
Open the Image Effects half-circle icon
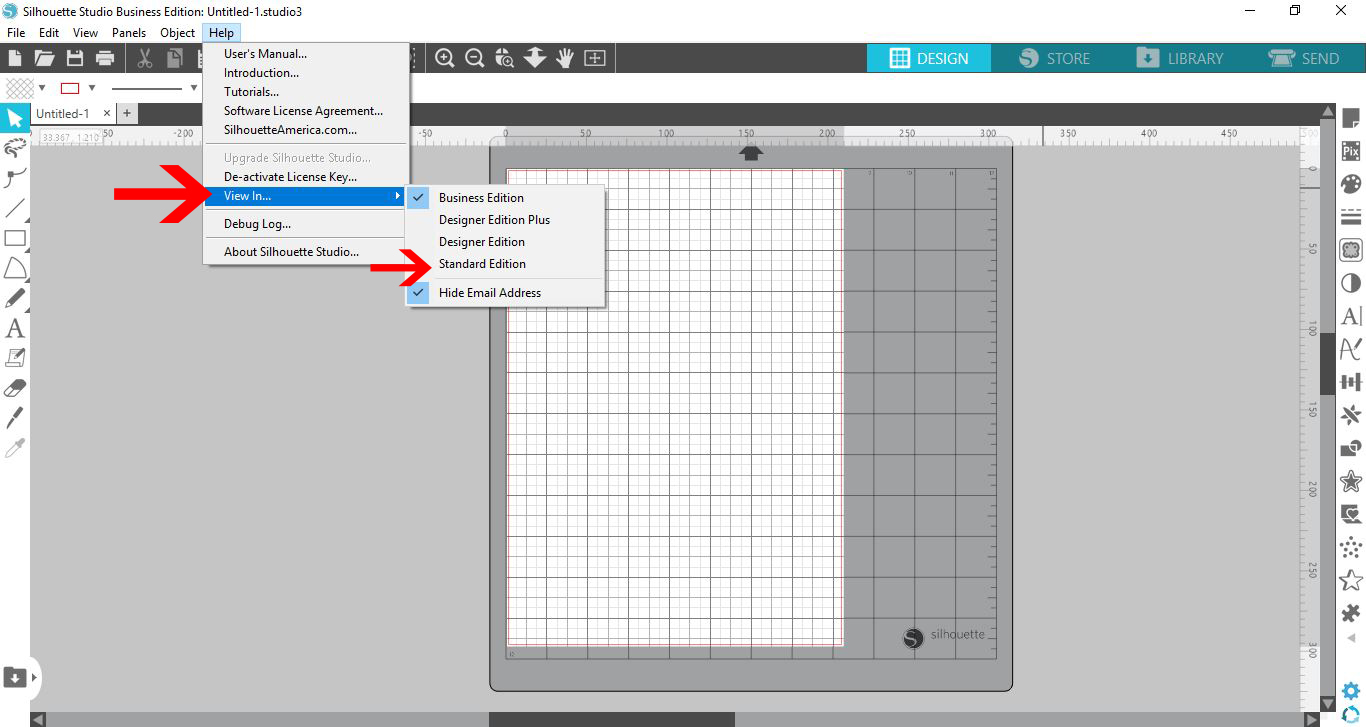1351,283
